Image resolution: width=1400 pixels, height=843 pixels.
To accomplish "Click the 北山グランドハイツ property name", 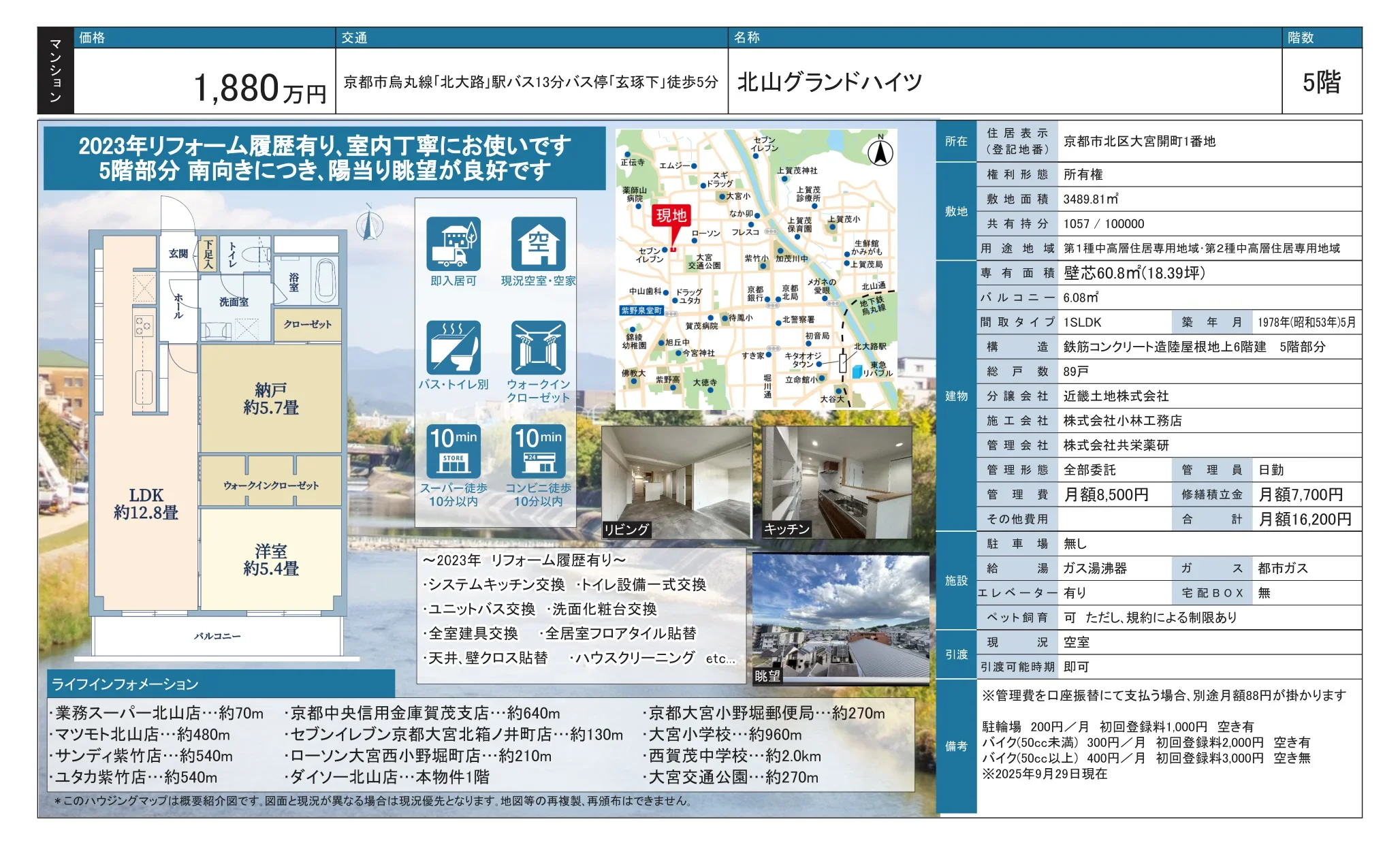I will [x=829, y=82].
